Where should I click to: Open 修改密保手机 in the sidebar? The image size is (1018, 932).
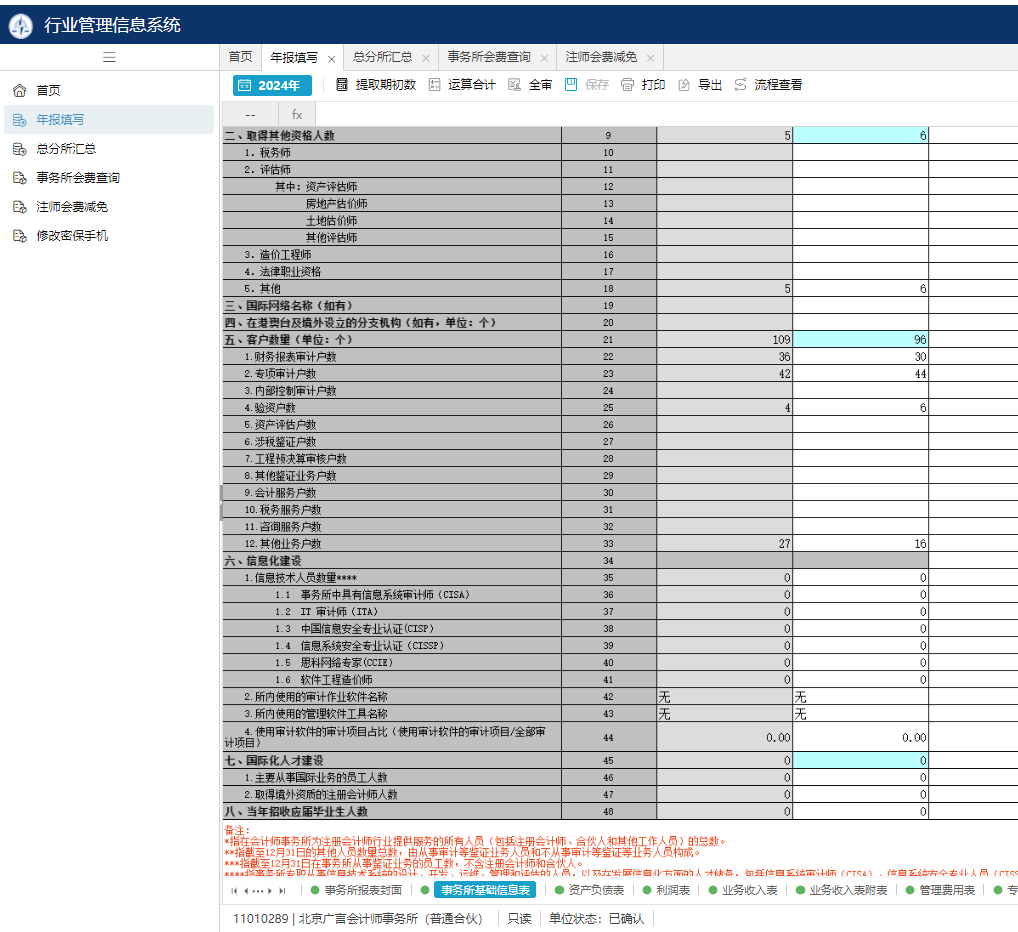[x=72, y=236]
